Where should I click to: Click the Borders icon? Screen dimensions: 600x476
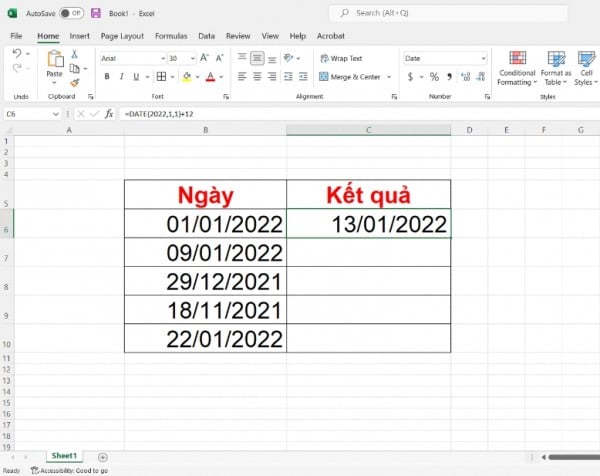161,77
